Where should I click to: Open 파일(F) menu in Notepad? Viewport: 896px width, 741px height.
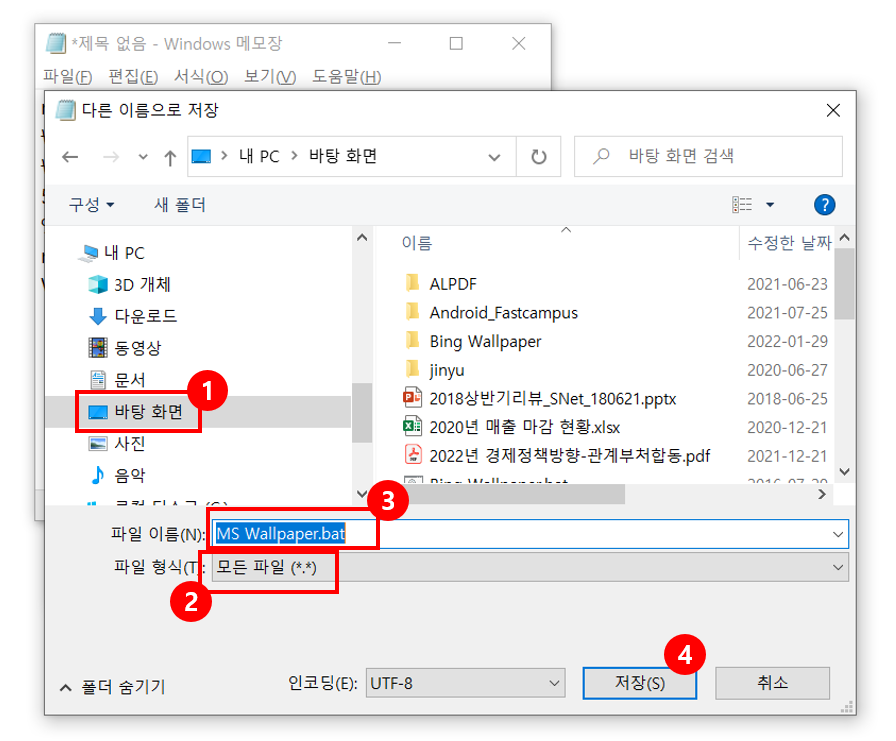pyautogui.click(x=67, y=76)
